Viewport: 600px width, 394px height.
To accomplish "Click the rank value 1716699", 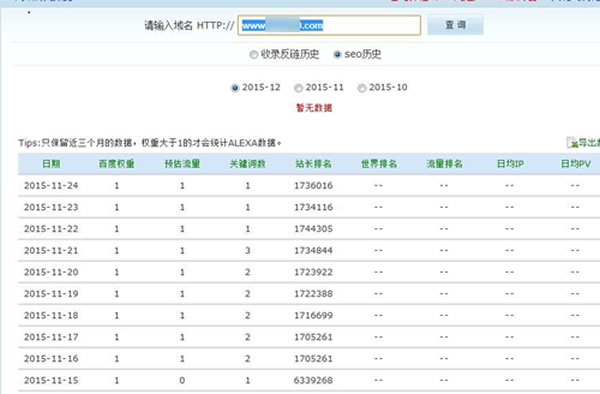I will pos(313,316).
